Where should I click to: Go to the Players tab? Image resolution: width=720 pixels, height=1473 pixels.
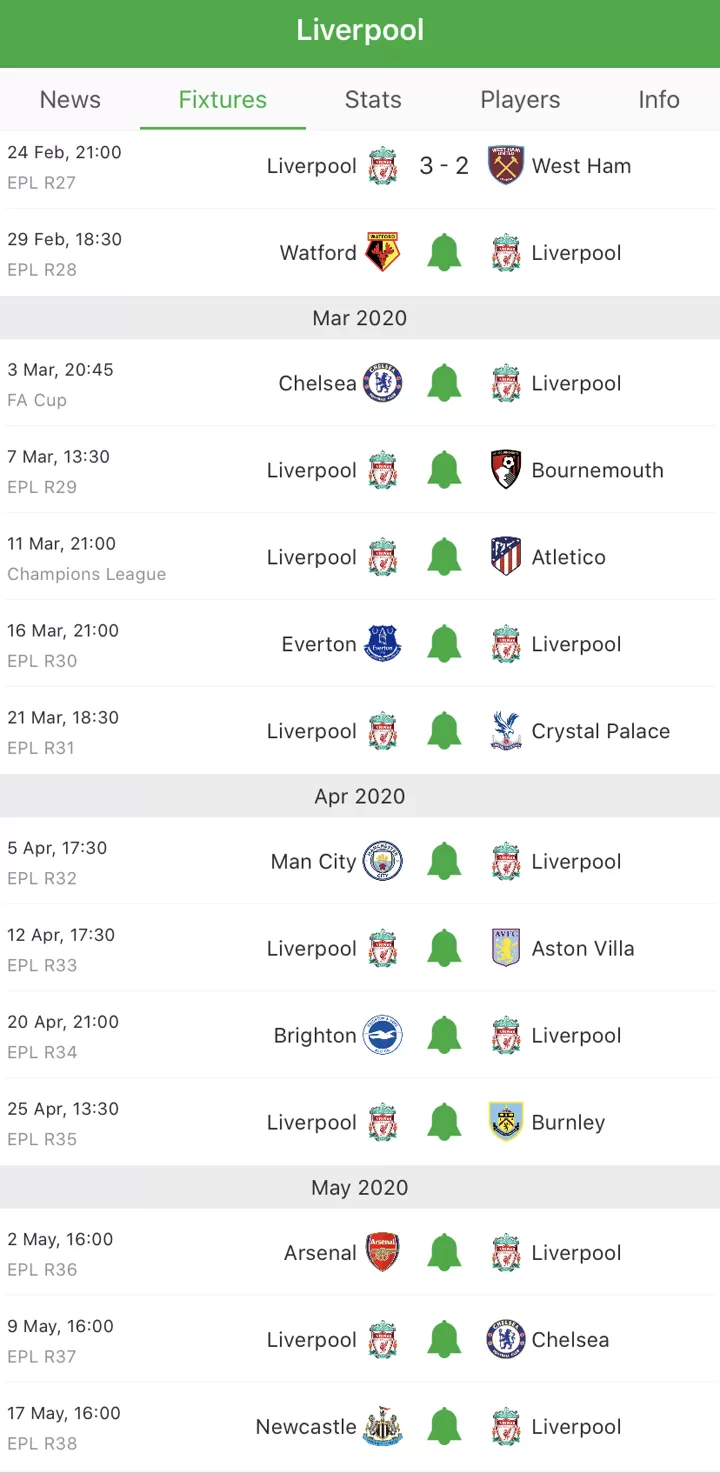(x=520, y=100)
